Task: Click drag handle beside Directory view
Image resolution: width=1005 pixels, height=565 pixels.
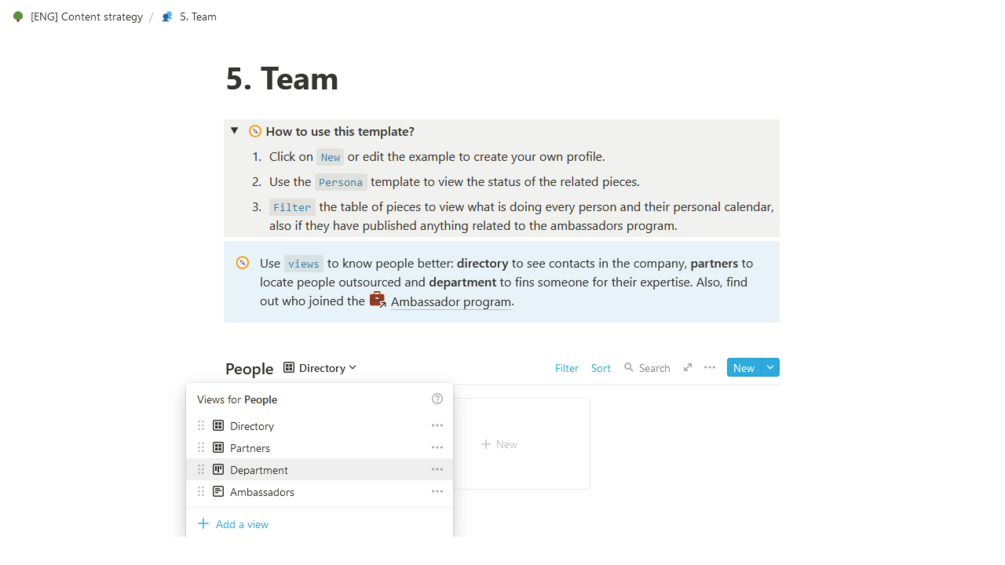Action: (201, 426)
